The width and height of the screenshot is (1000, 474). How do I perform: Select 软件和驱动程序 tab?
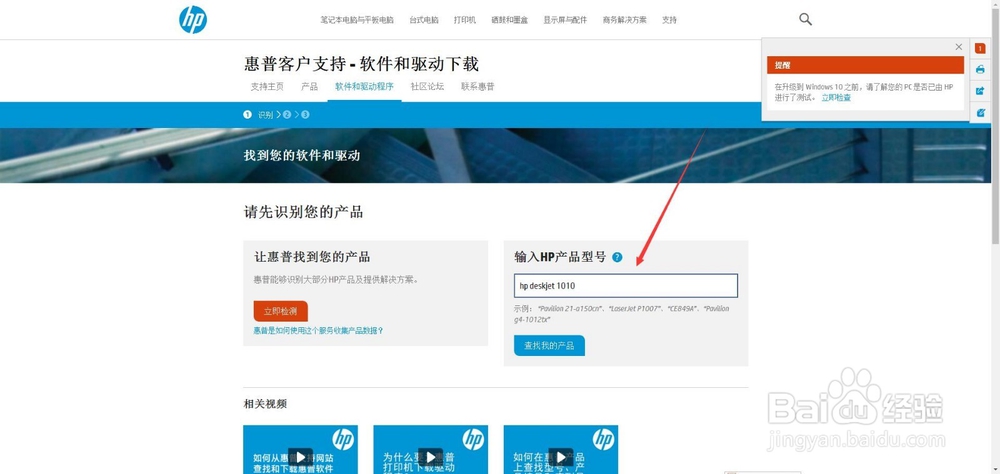point(364,87)
